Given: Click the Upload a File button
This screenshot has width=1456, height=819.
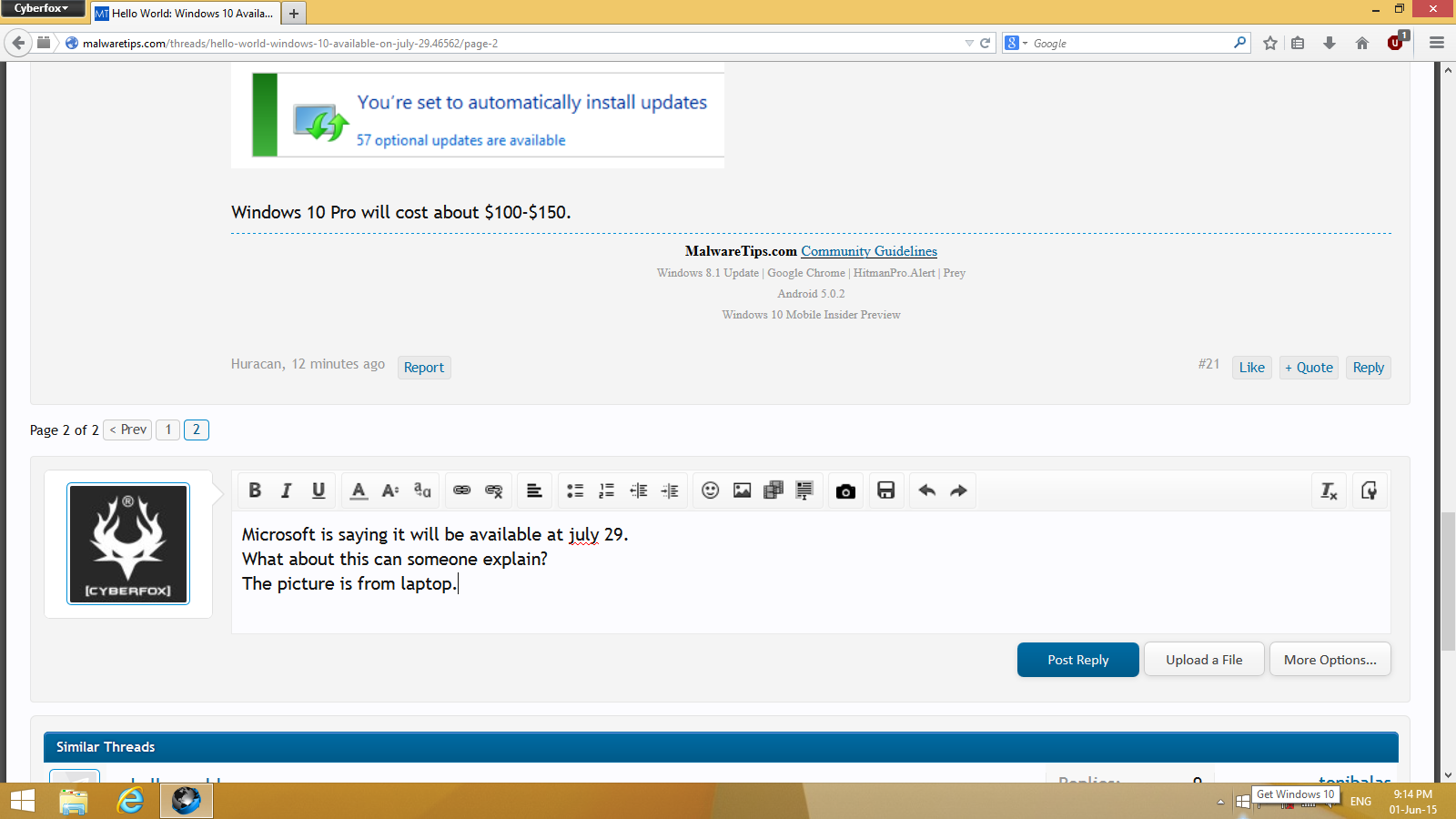Looking at the screenshot, I should [1204, 660].
